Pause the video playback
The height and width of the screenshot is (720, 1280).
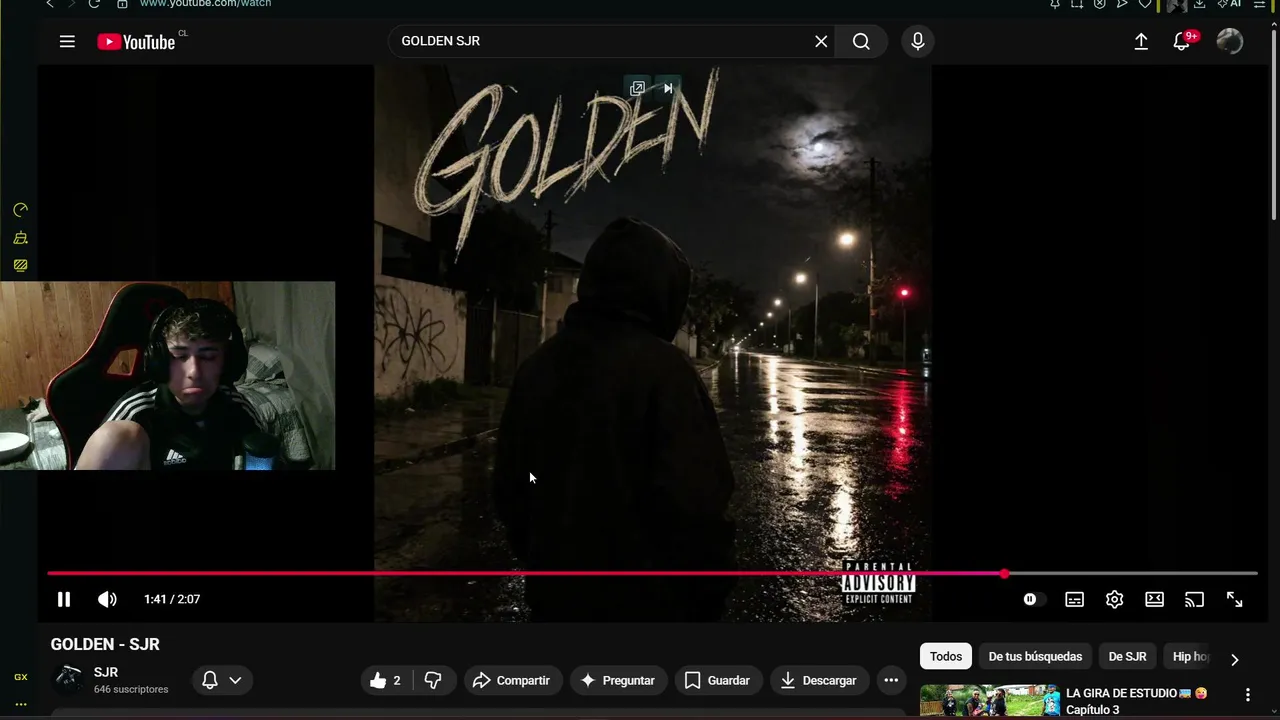click(64, 599)
